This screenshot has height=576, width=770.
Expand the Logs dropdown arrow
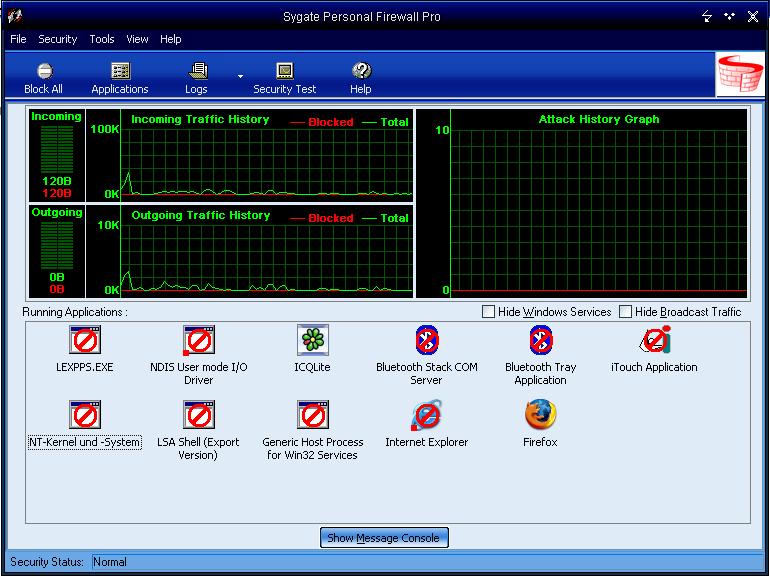click(240, 77)
